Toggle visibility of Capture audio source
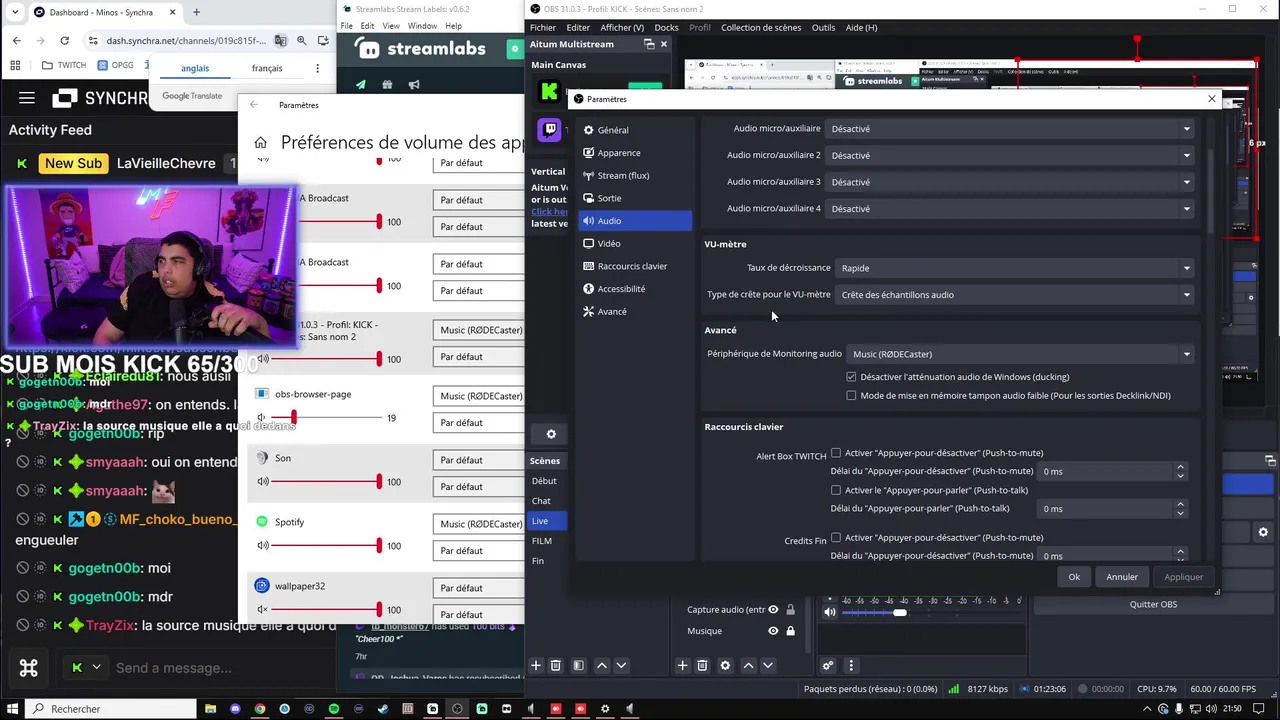1280x720 pixels. click(773, 609)
